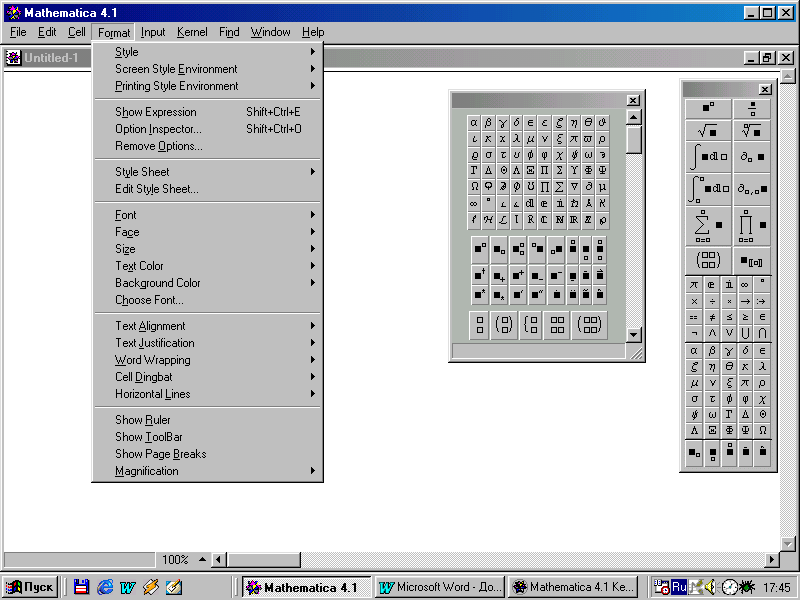Viewport: 800px width, 600px height.
Task: Expand the Magnification submenu
Action: coord(207,471)
